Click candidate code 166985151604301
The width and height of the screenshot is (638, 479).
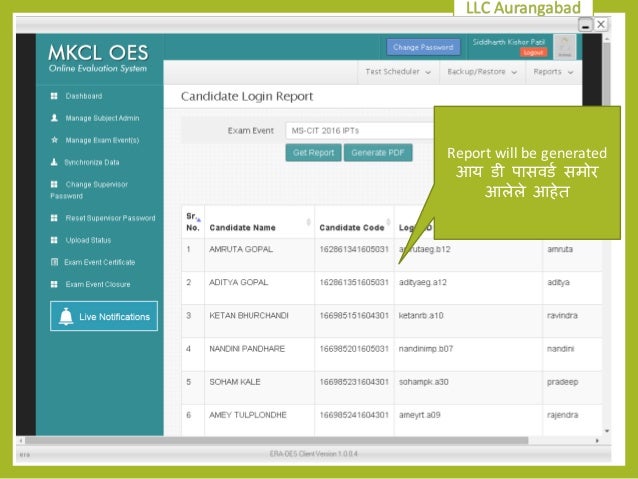354,315
